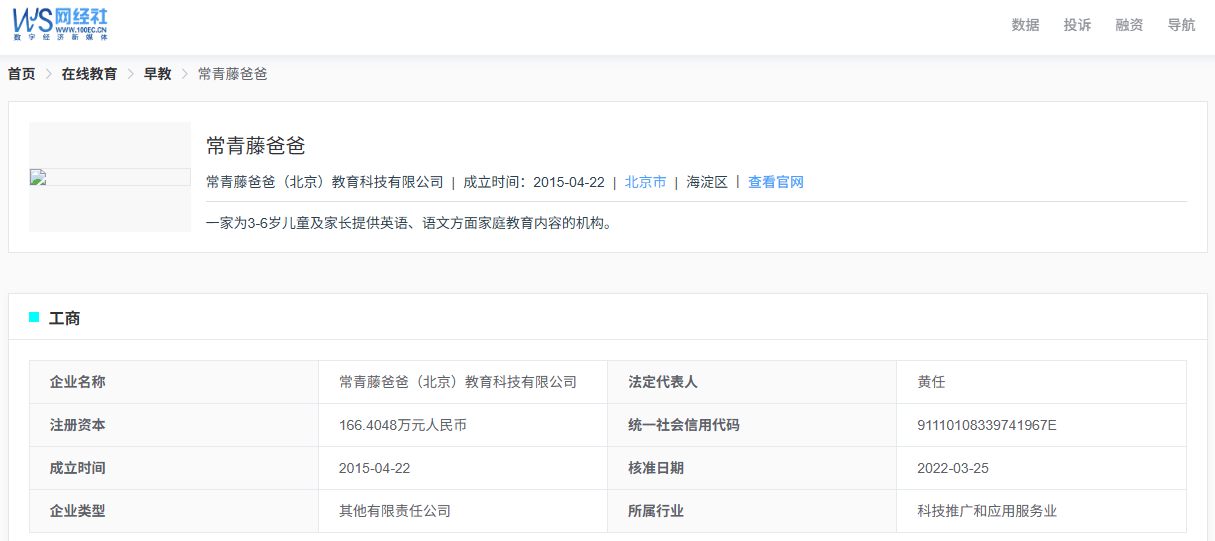Click the 海淀区 district text
Screen dimensions: 1215x541
click(707, 182)
